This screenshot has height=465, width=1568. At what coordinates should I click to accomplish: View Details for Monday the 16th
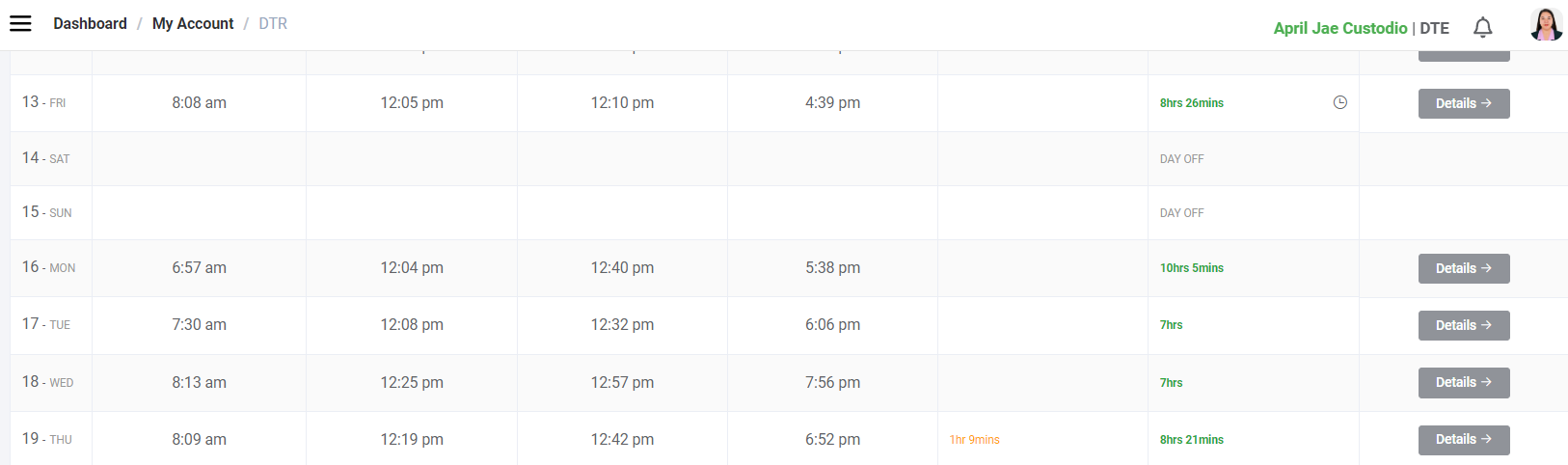tap(1463, 268)
